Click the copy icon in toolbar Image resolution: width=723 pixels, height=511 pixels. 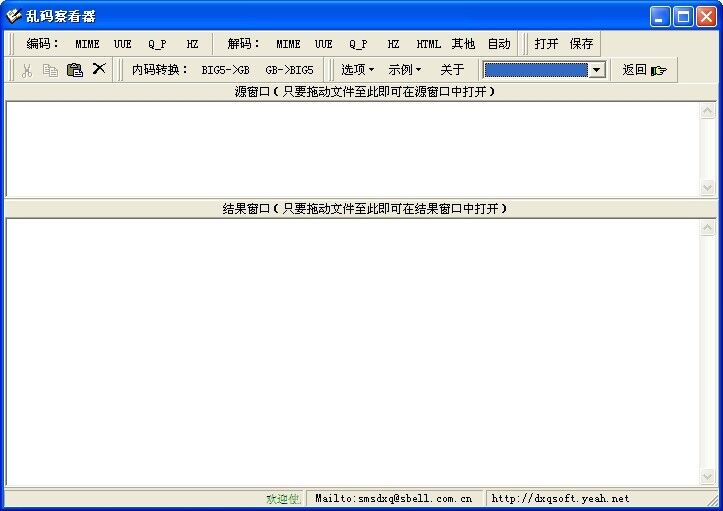[50, 70]
